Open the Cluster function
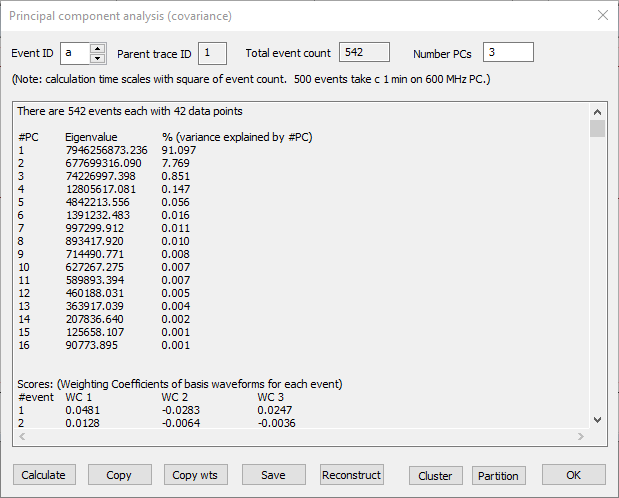619x498 pixels. click(435, 476)
